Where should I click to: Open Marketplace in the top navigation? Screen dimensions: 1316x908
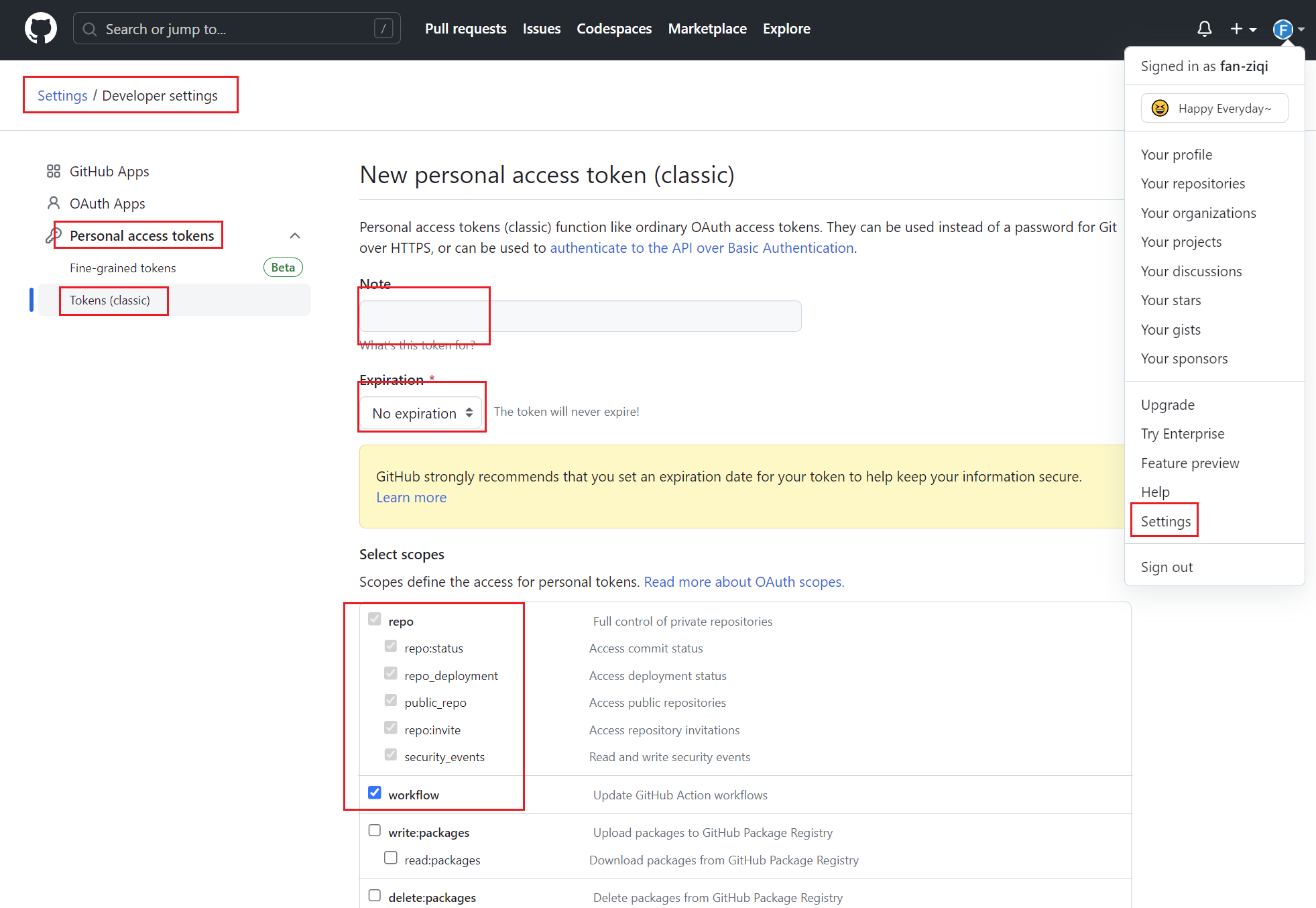pyautogui.click(x=707, y=29)
